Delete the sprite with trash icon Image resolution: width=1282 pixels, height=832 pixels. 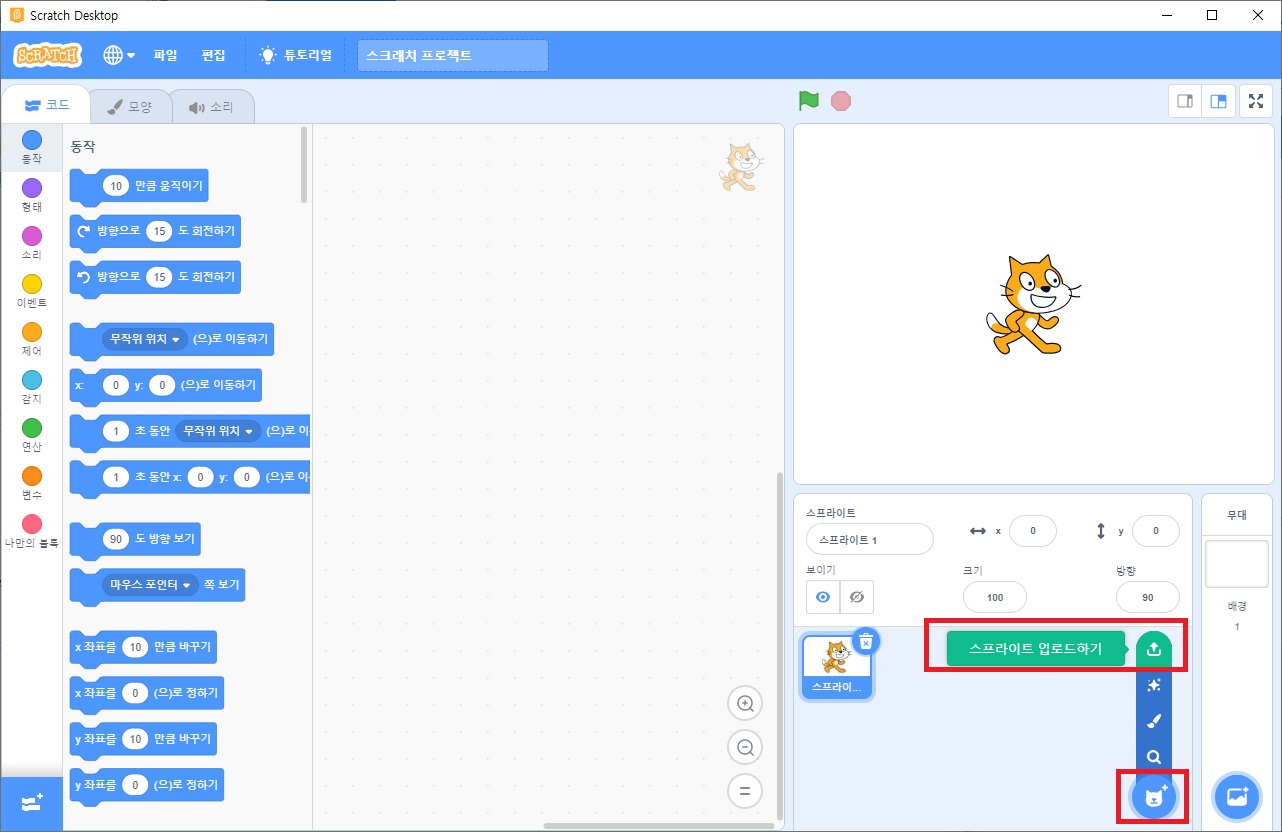pos(866,641)
